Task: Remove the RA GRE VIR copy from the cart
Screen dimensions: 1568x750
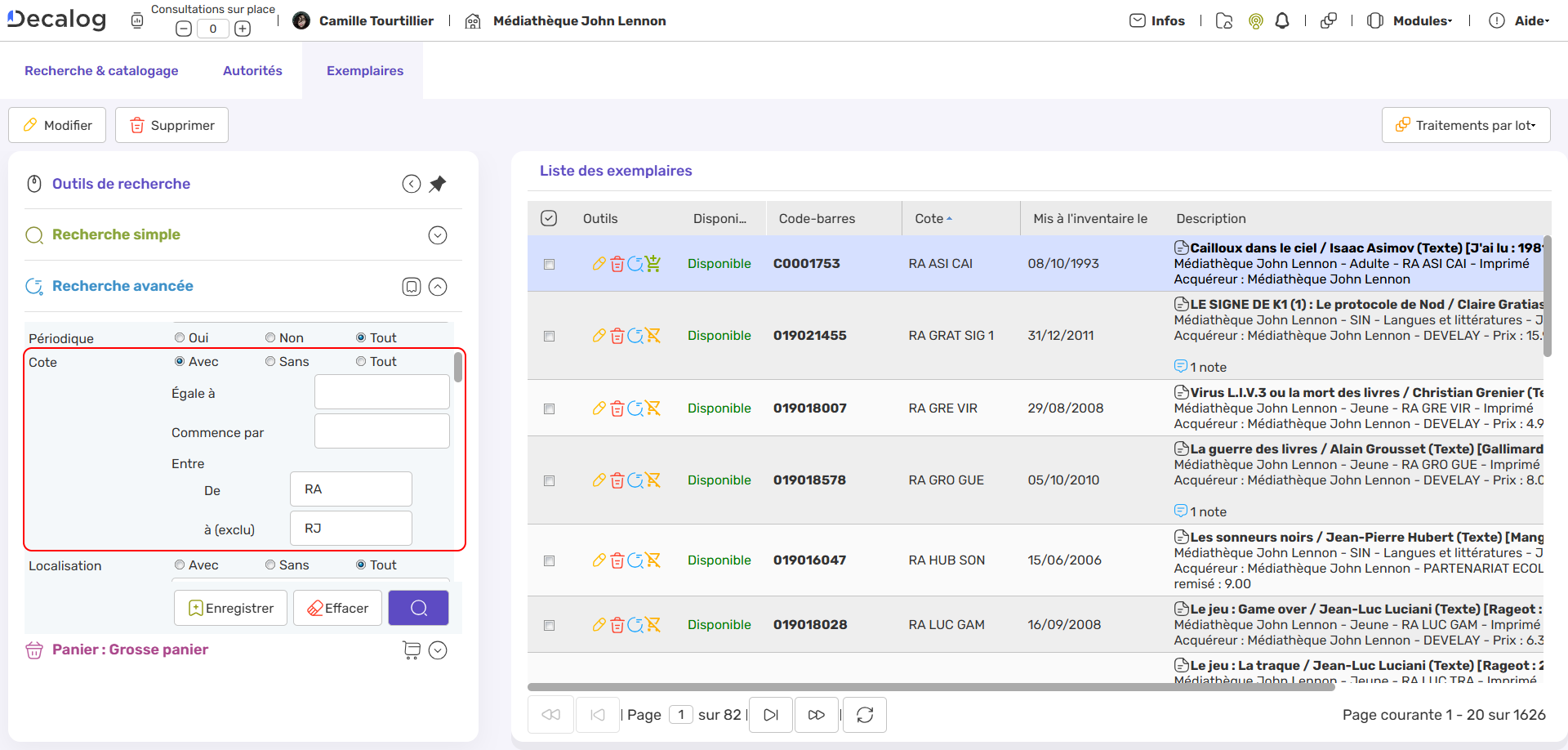Action: [x=653, y=408]
